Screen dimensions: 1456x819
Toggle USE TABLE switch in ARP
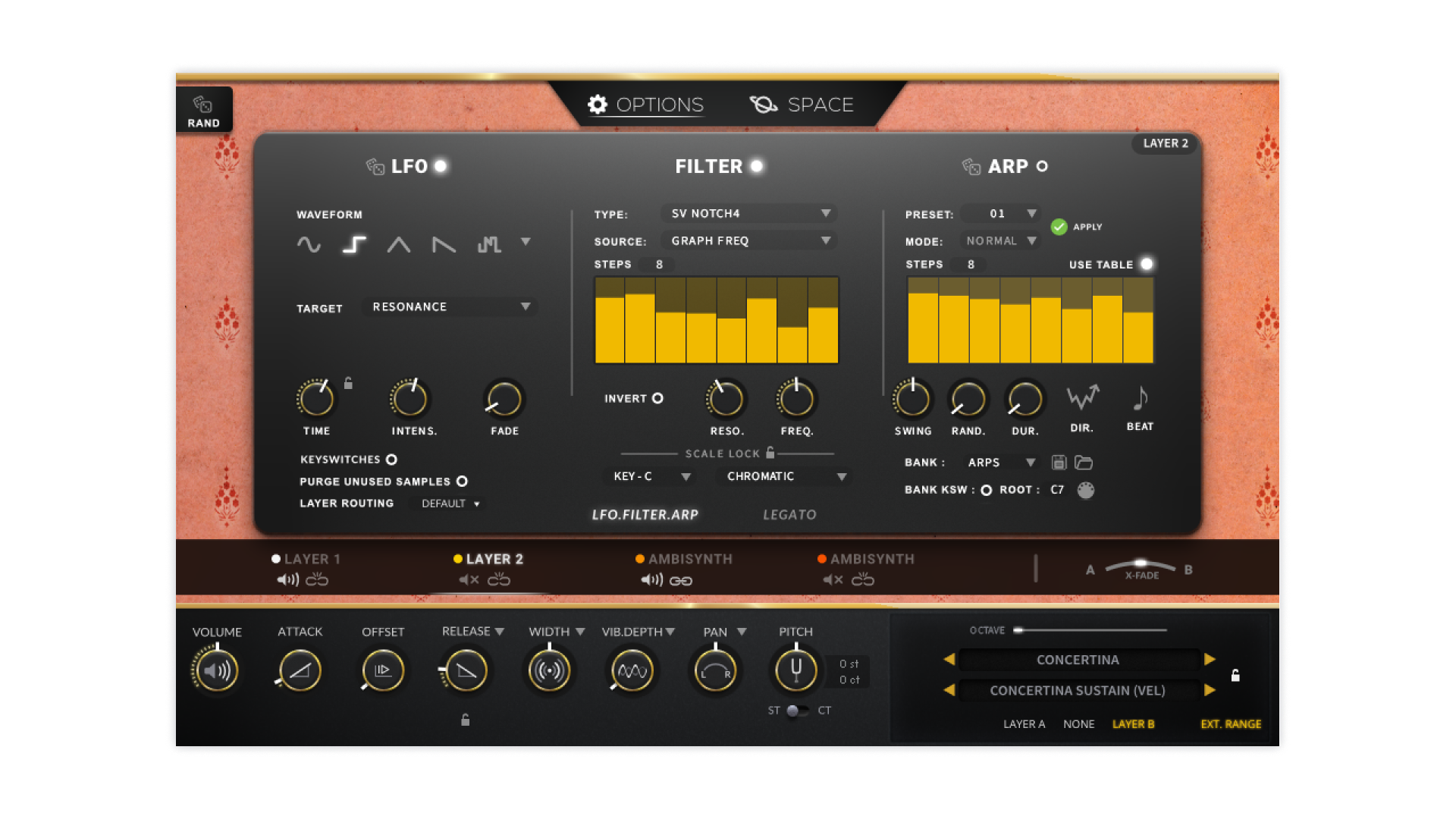1147,264
